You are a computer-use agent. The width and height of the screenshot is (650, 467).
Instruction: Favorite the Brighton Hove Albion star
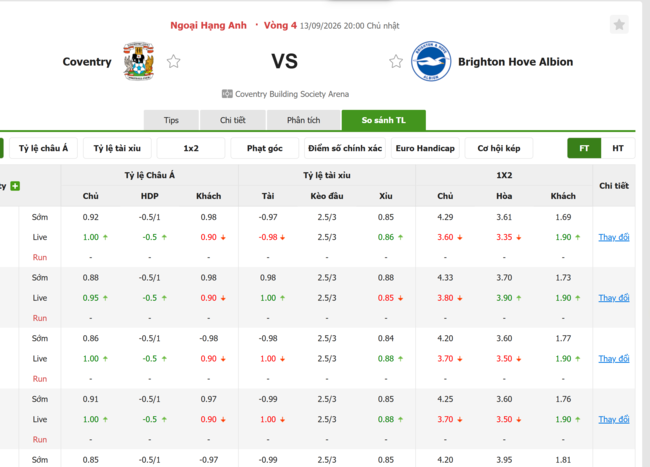pyautogui.click(x=396, y=62)
